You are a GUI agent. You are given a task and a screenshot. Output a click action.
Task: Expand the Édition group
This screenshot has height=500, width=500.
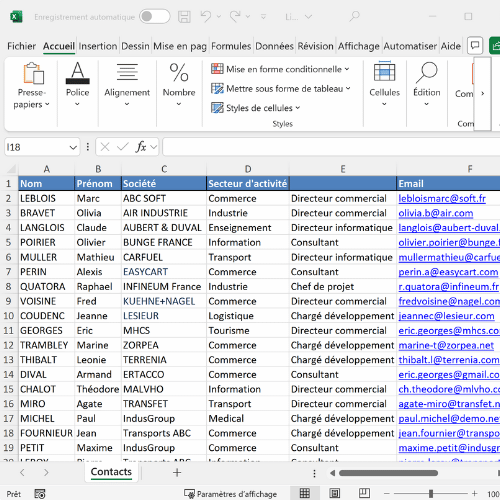427,85
